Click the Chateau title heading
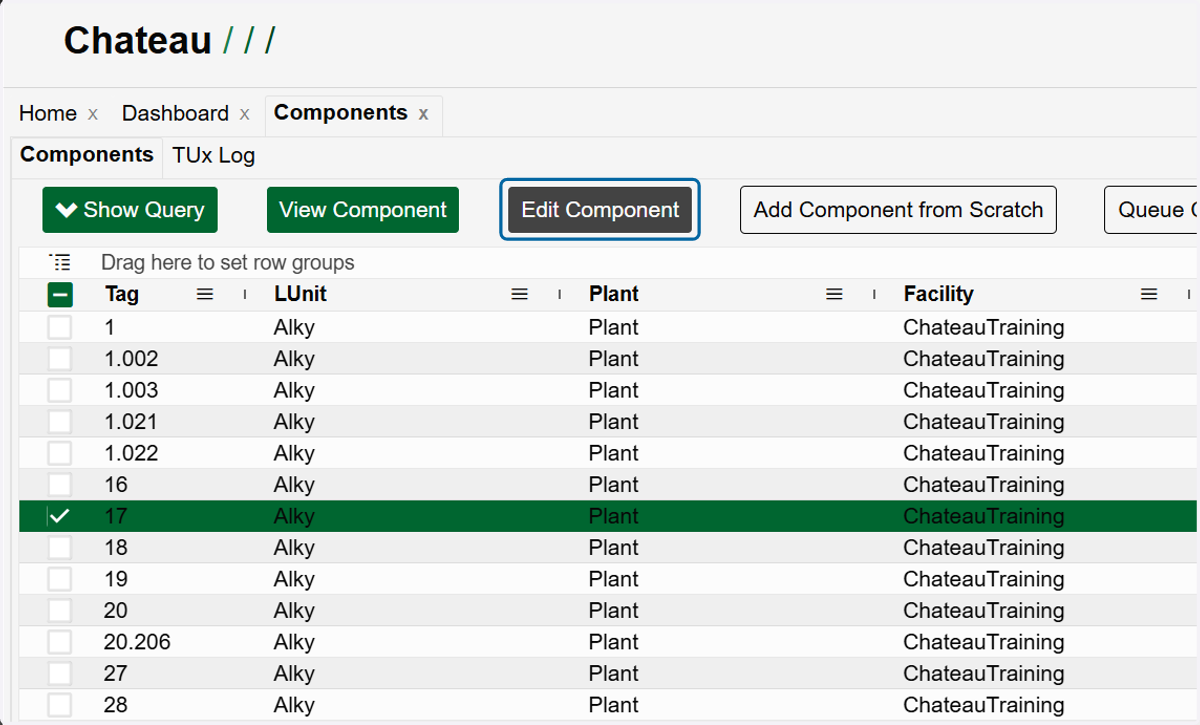This screenshot has height=725, width=1200. (x=138, y=41)
